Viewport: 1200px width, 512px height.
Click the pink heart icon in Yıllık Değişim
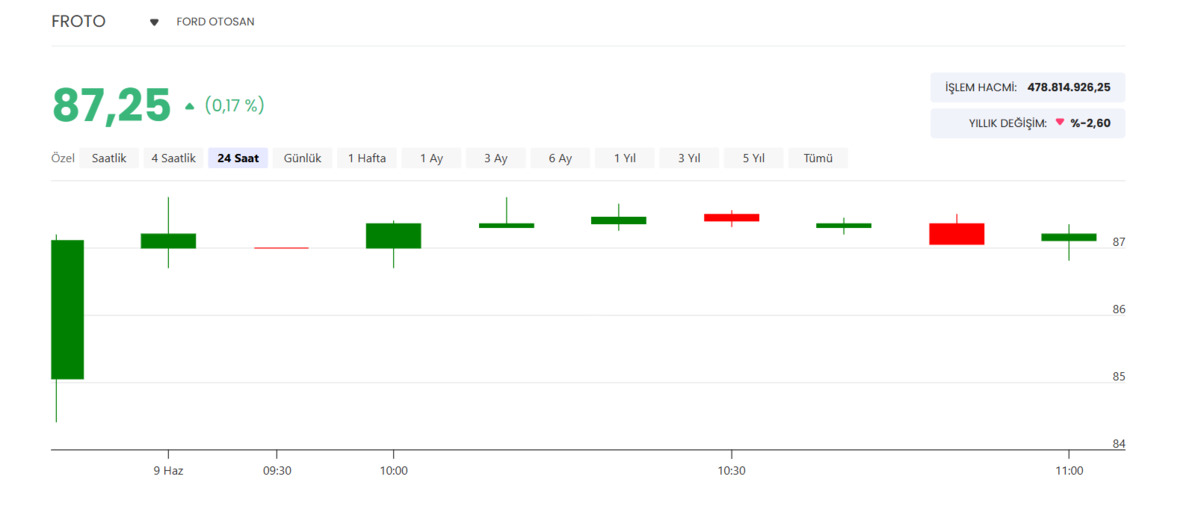[x=1060, y=123]
